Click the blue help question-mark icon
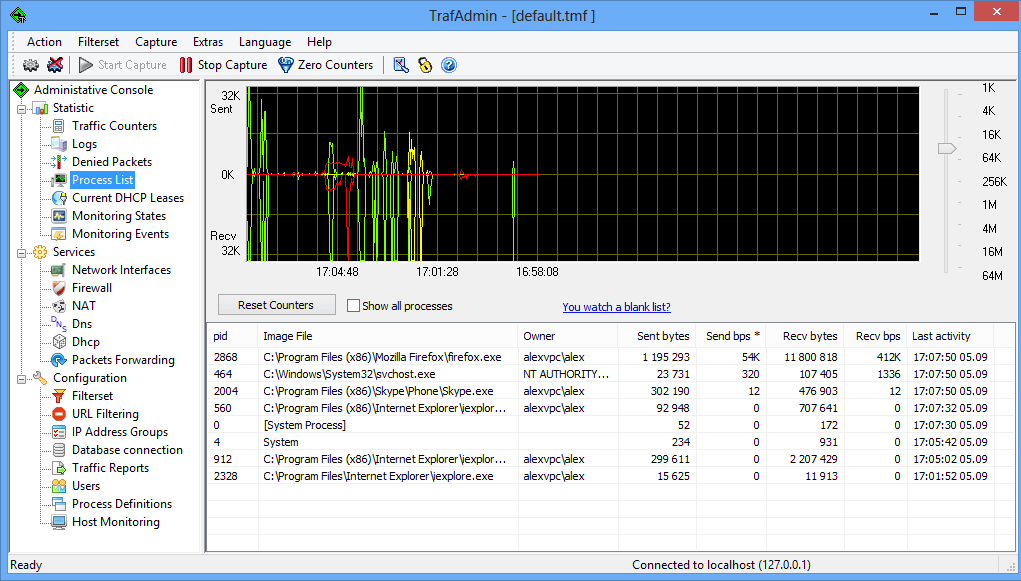The width and height of the screenshot is (1021, 581). [x=449, y=65]
